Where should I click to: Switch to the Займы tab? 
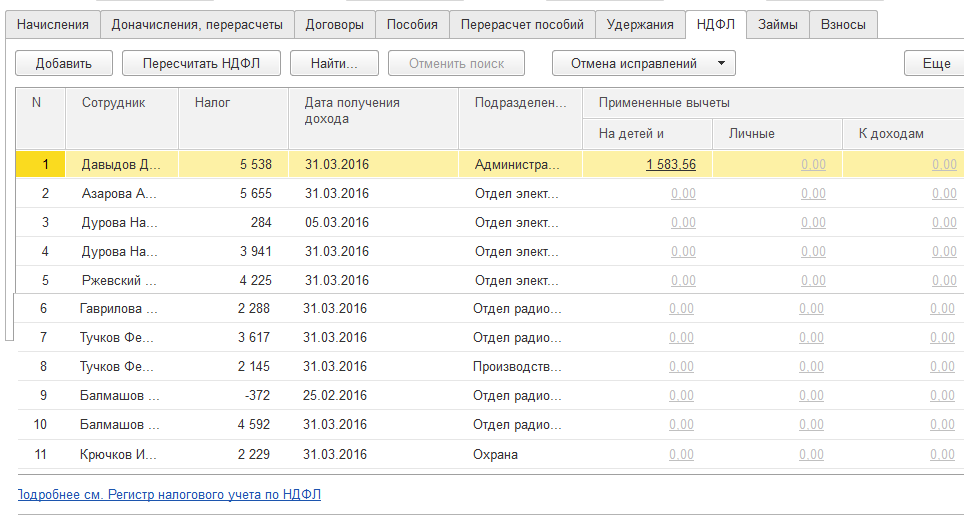point(777,25)
